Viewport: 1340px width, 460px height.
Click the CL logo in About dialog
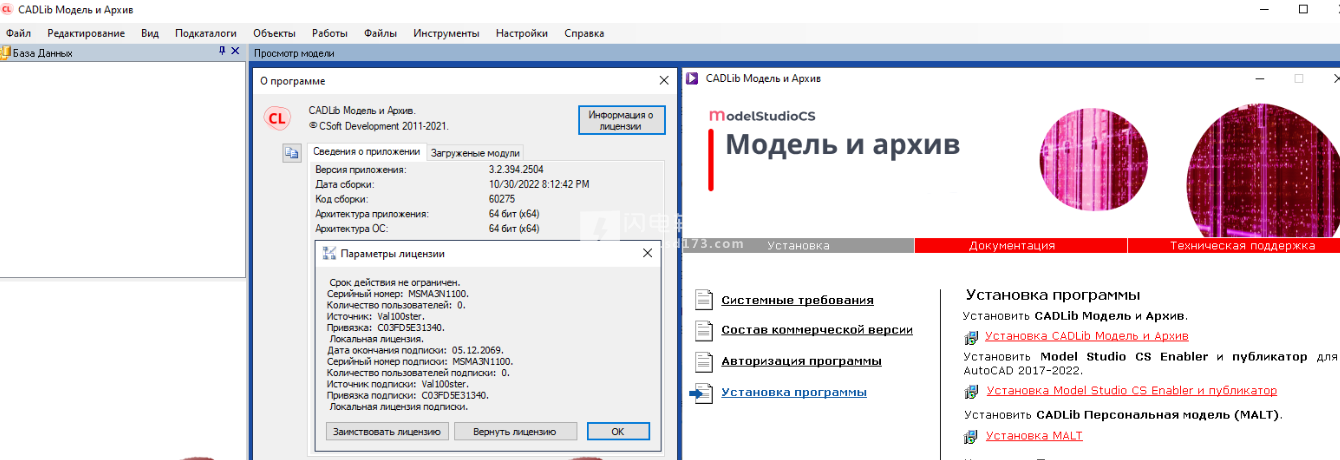(x=277, y=119)
